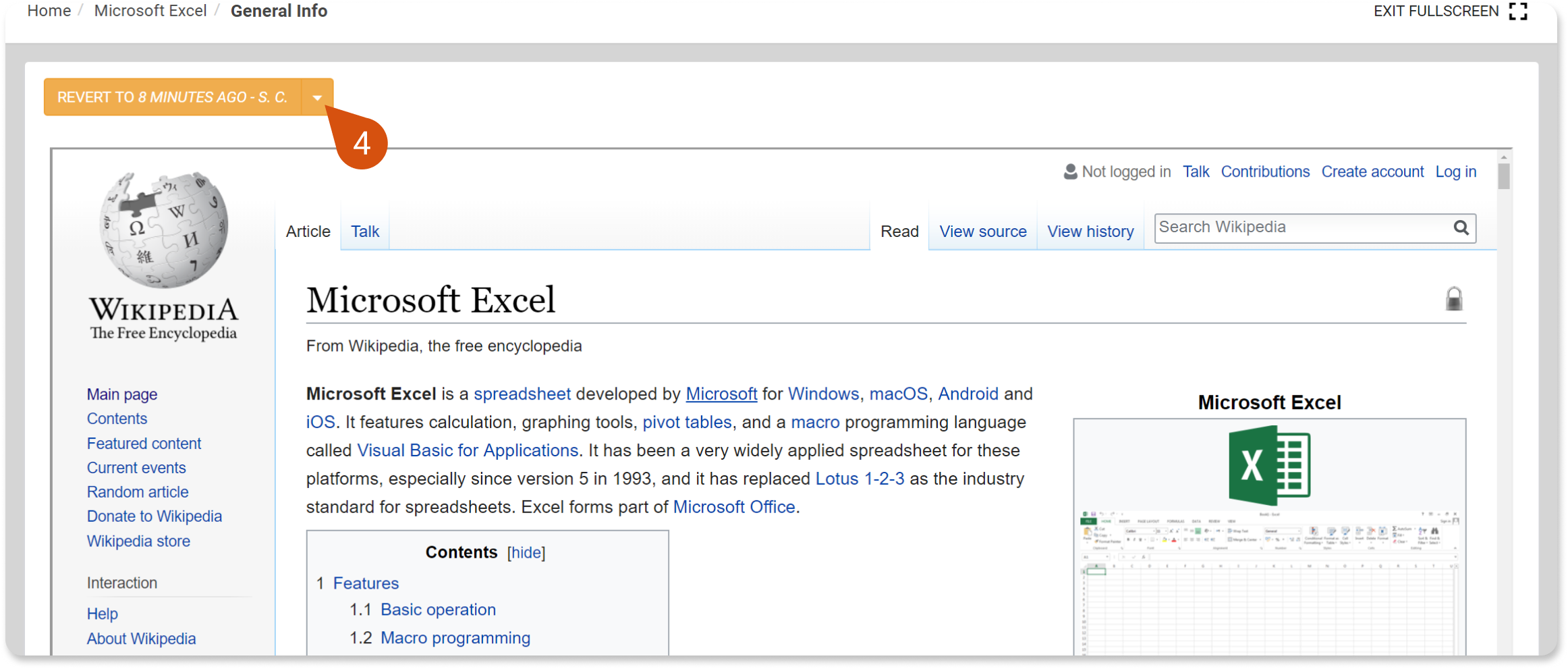Follow the pivot tables link
The image size is (1568, 669).
pos(687,423)
